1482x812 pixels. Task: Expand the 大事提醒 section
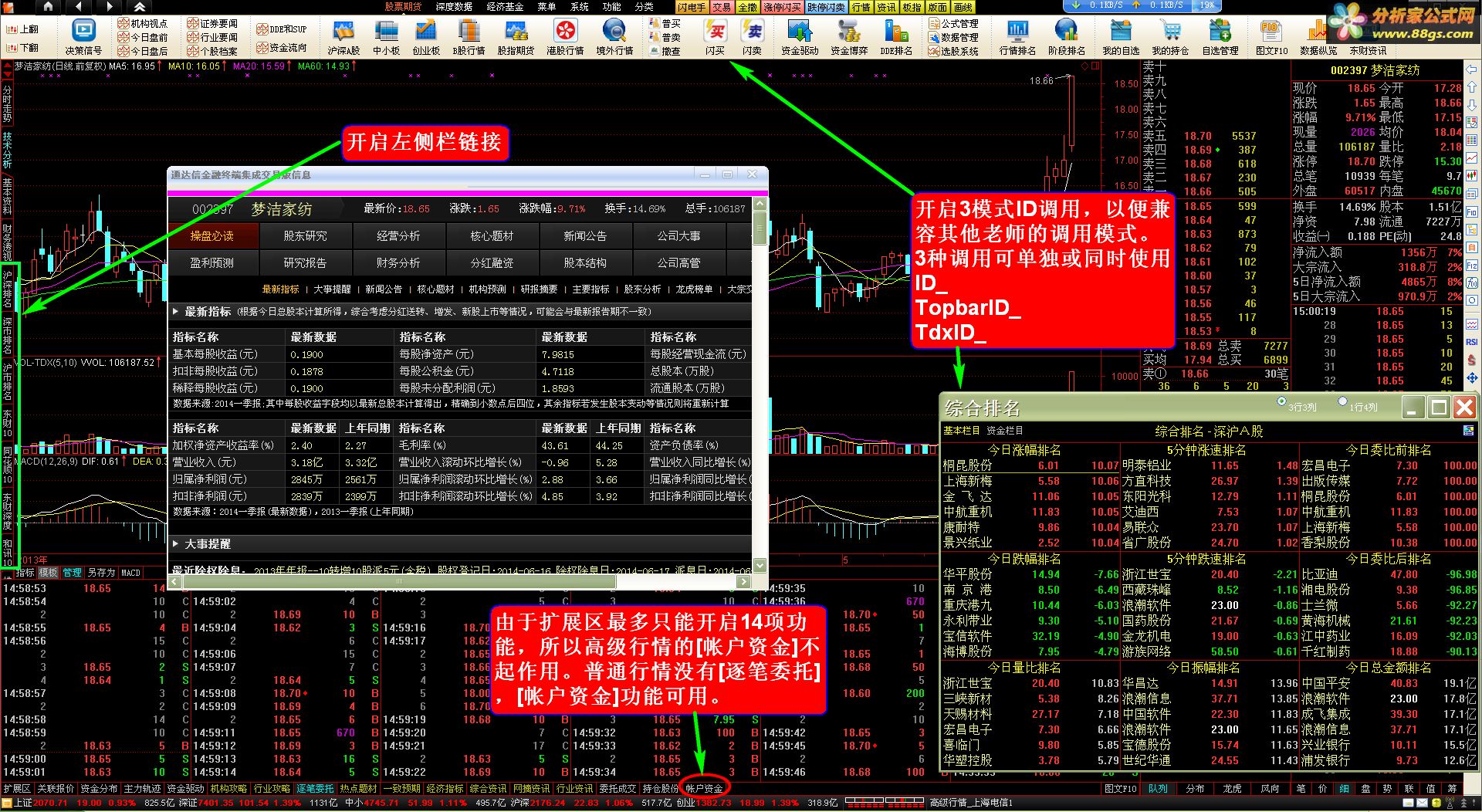tap(176, 544)
